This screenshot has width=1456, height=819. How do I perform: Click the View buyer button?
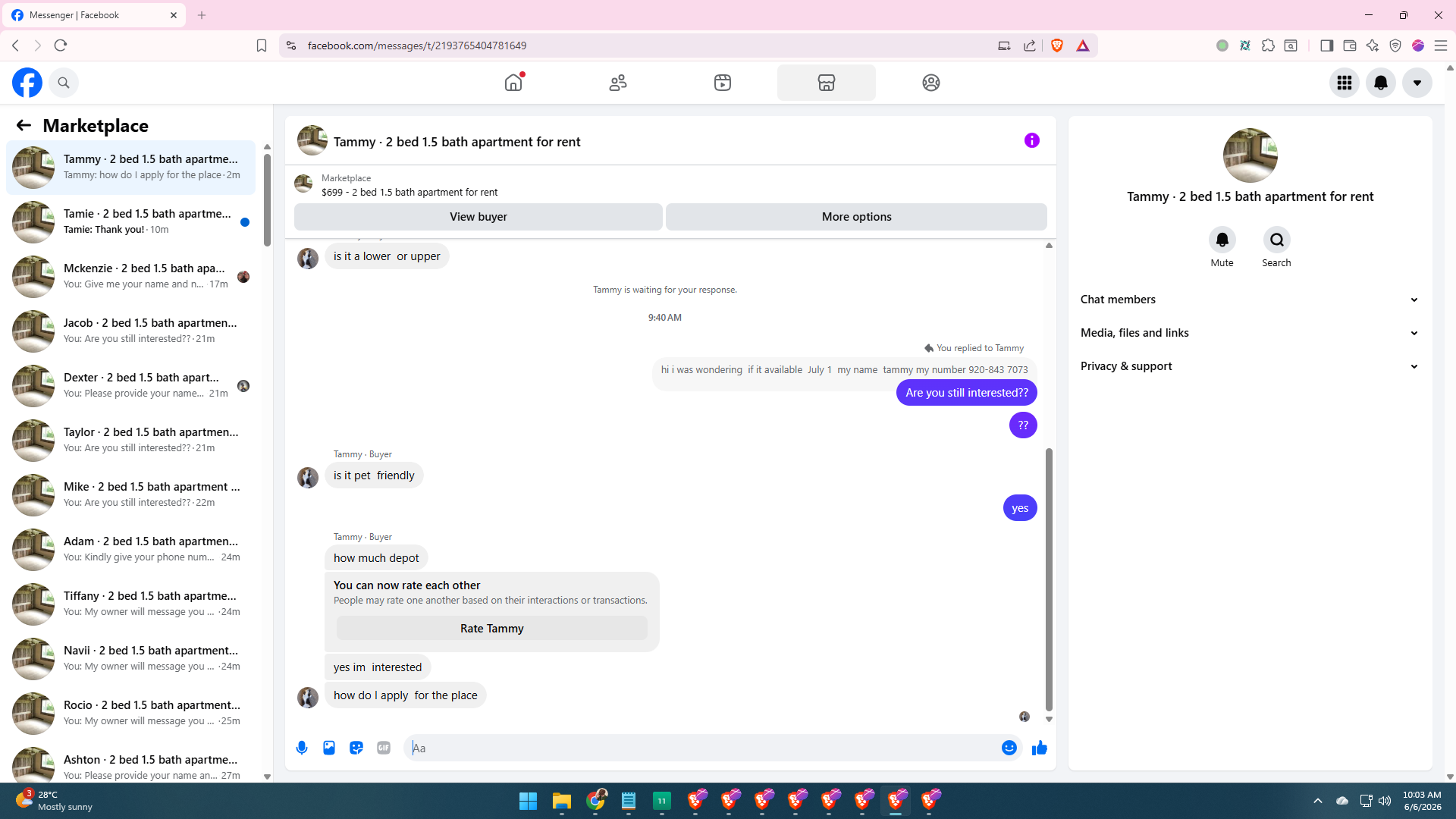pos(479,217)
